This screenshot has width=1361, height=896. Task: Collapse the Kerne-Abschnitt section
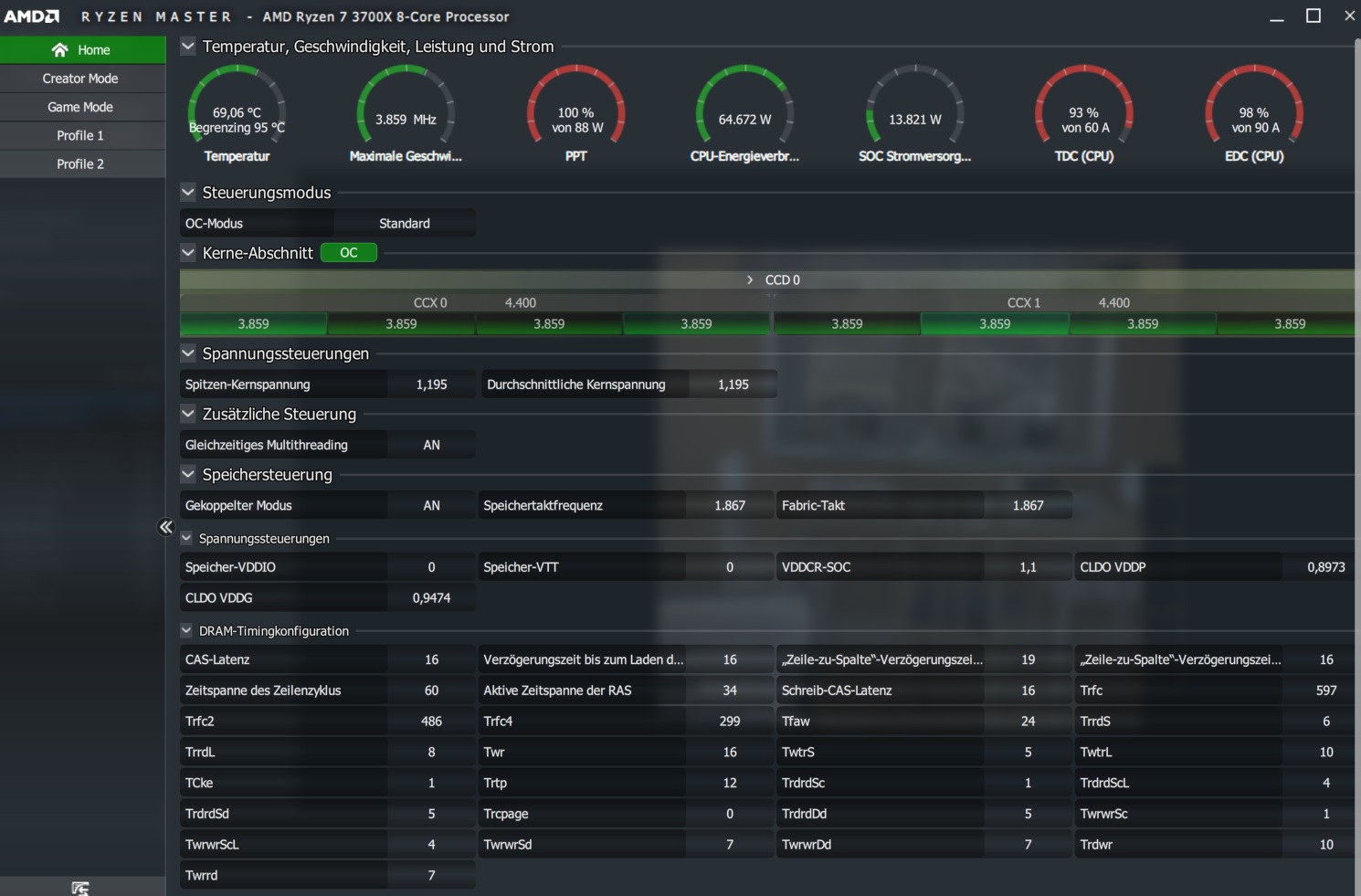[188, 252]
